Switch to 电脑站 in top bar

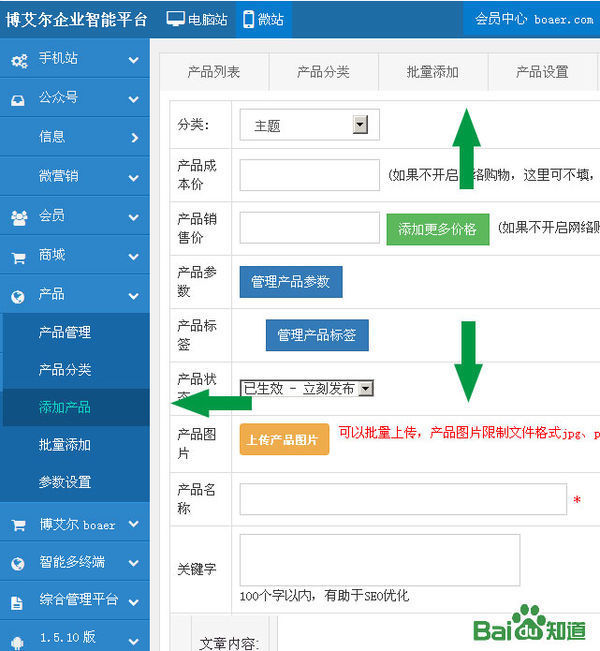pos(197,19)
